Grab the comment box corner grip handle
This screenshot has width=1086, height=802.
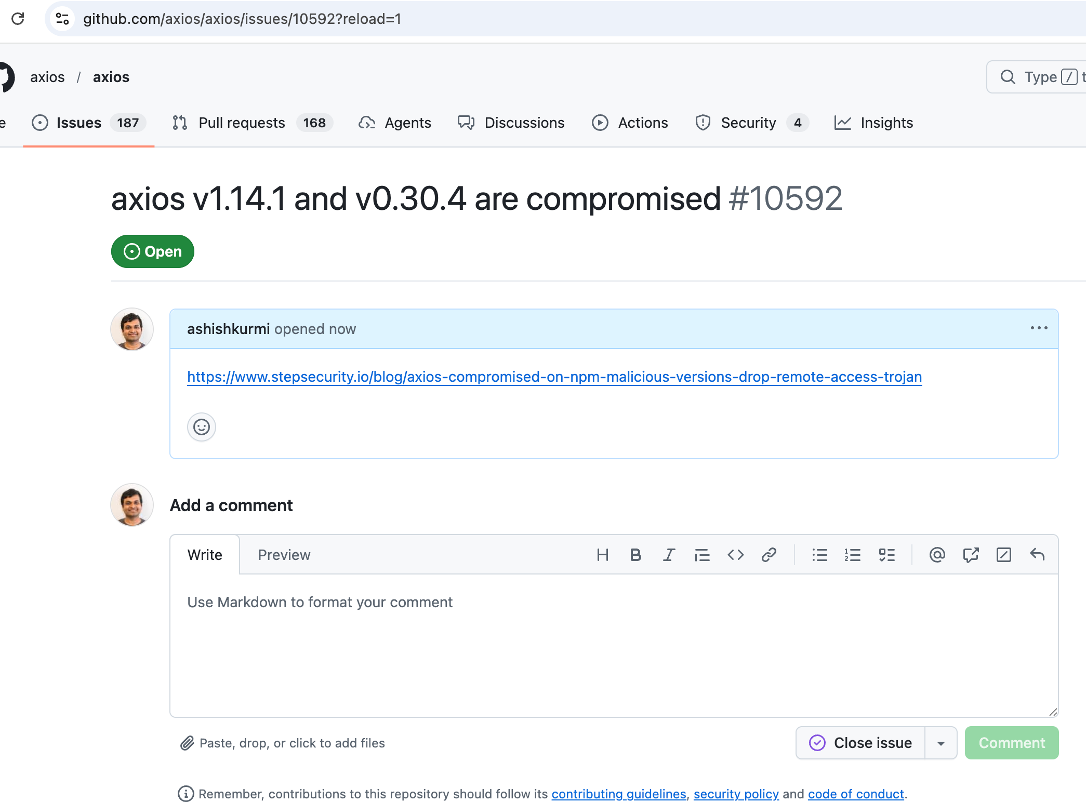[x=1053, y=711]
